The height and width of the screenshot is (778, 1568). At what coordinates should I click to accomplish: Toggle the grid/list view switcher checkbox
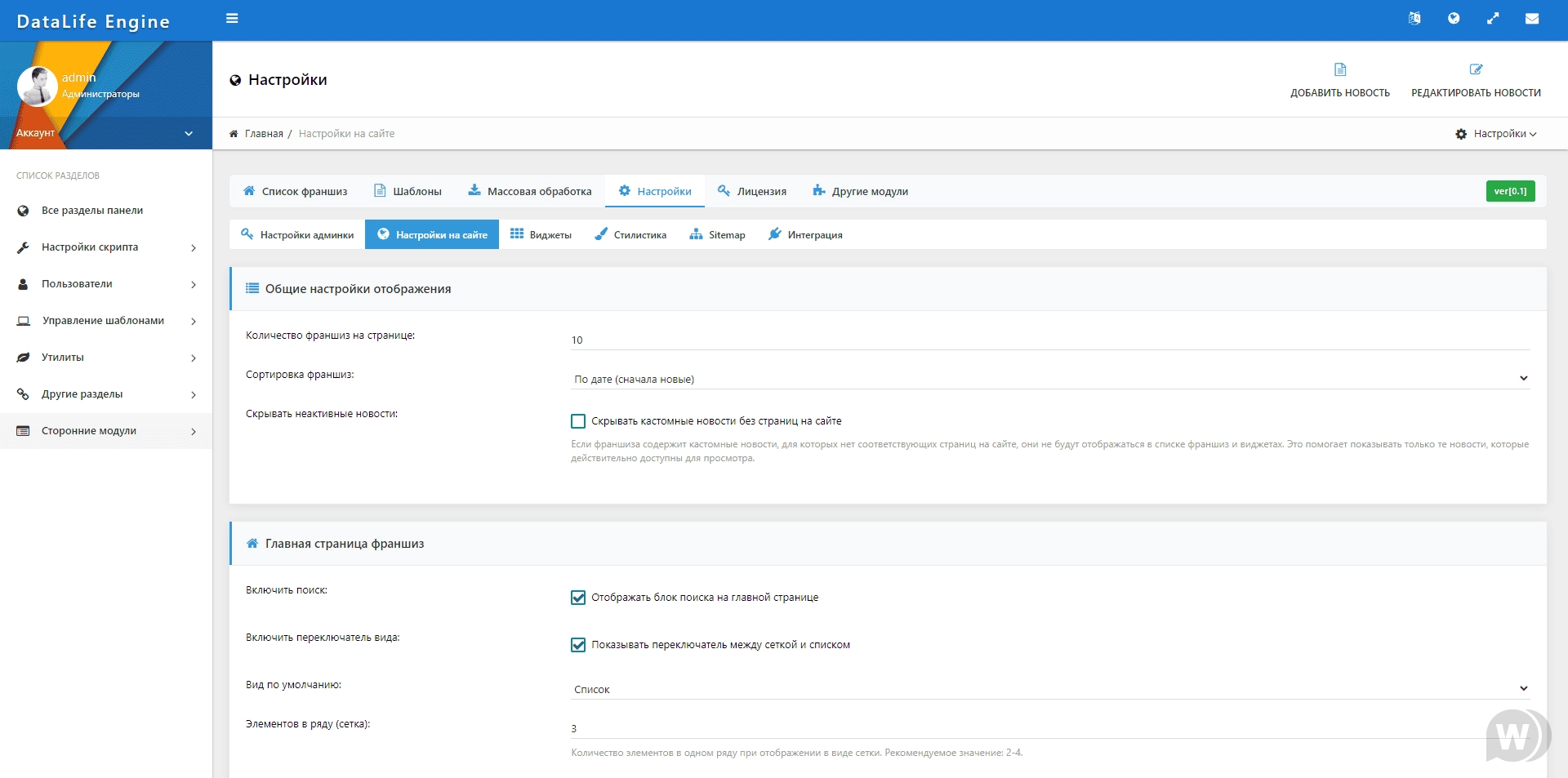click(x=578, y=645)
